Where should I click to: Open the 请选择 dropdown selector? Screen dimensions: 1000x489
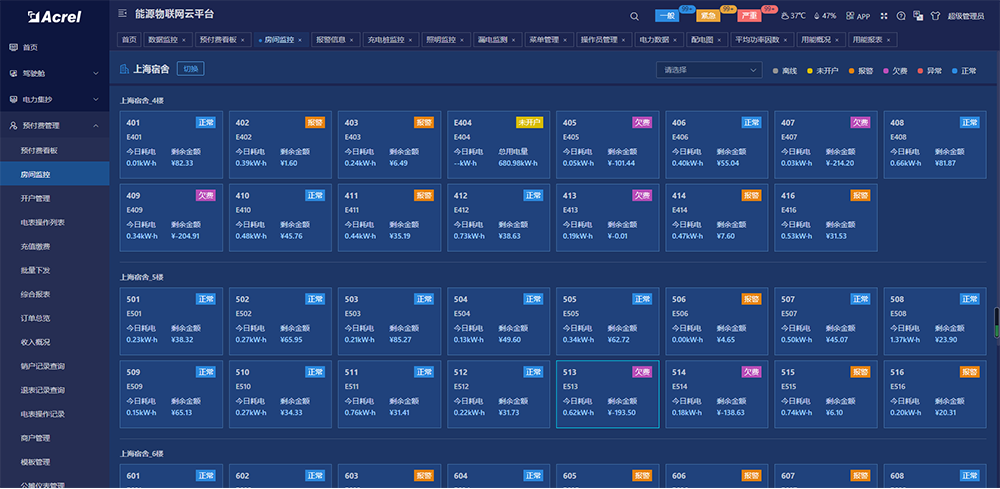pyautogui.click(x=711, y=70)
